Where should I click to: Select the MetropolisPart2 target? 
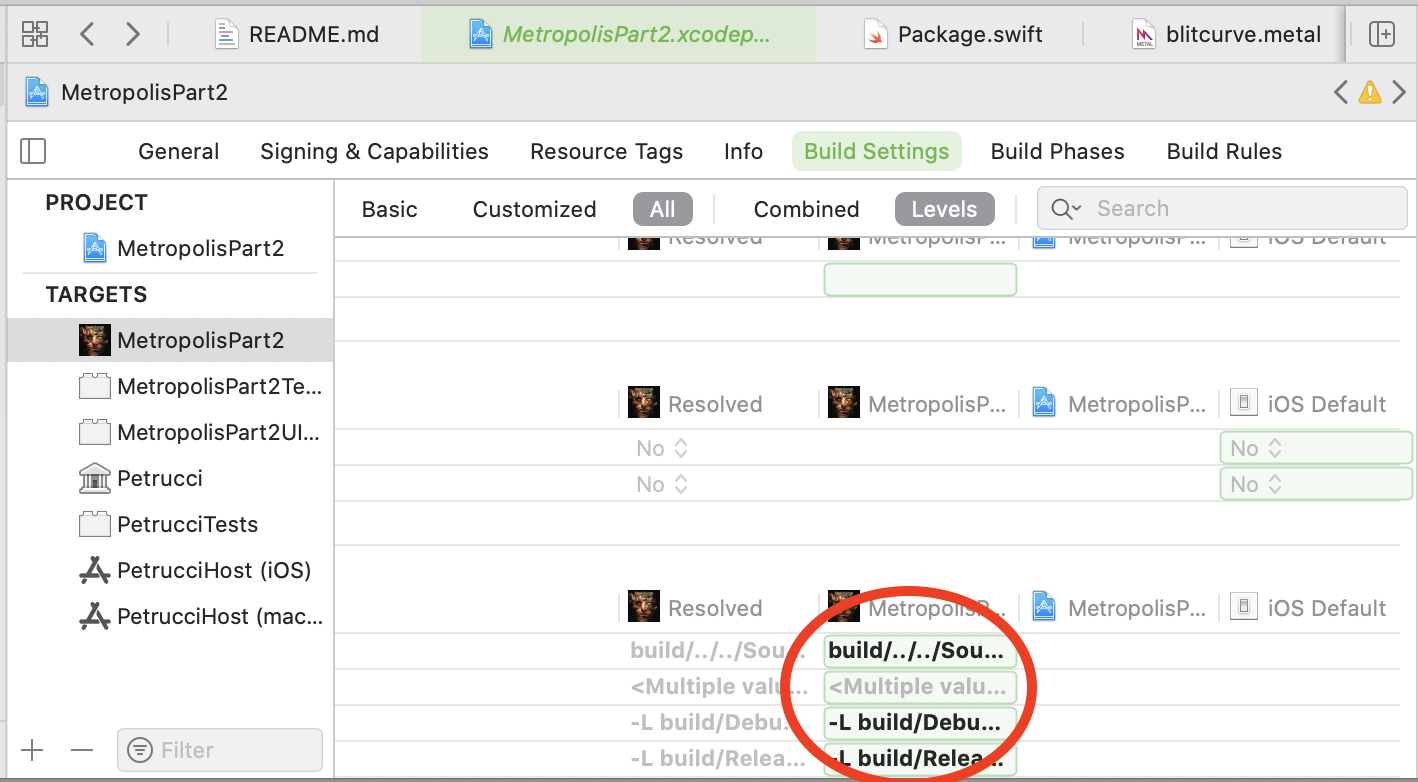pyautogui.click(x=171, y=340)
